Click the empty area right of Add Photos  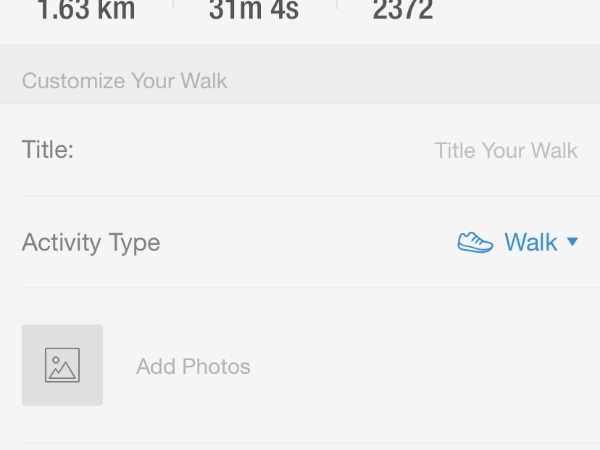(x=421, y=365)
